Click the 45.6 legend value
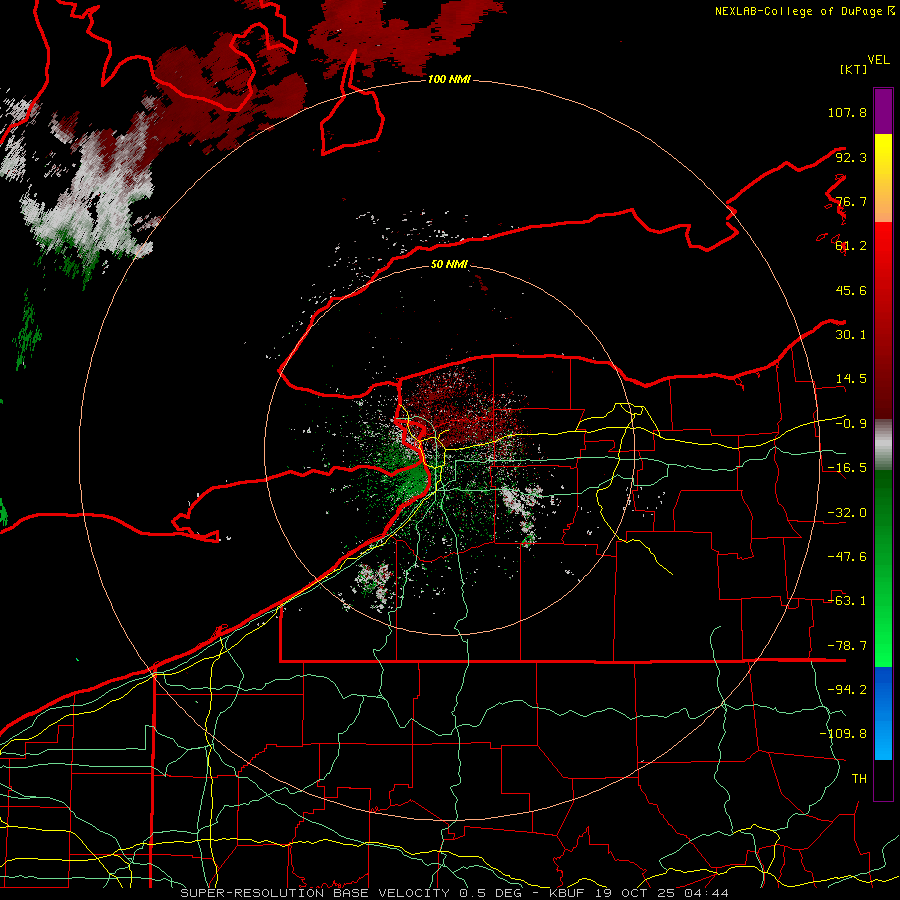900x900 pixels. coord(851,290)
